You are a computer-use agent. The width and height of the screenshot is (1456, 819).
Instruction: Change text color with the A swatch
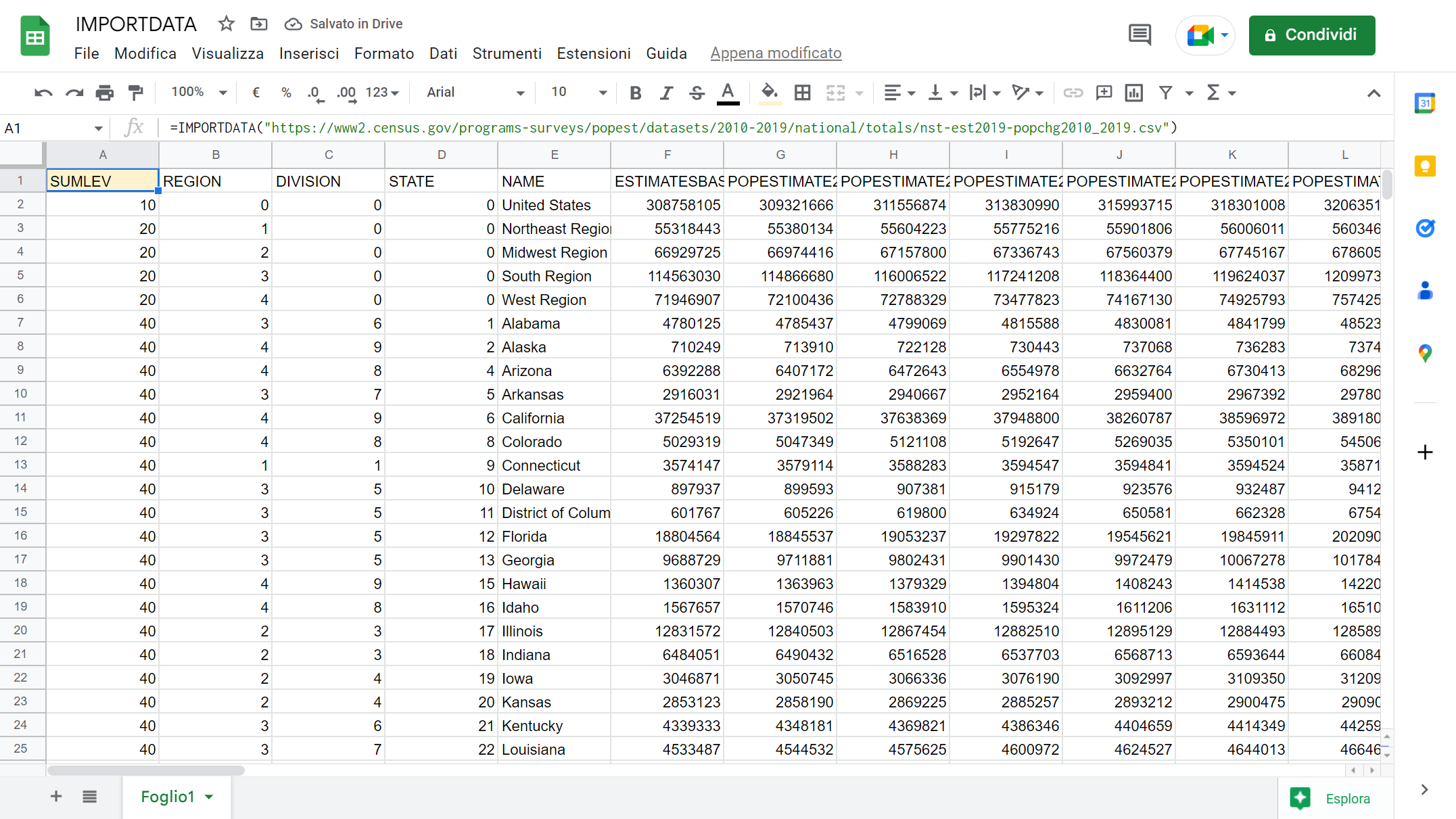[x=728, y=93]
